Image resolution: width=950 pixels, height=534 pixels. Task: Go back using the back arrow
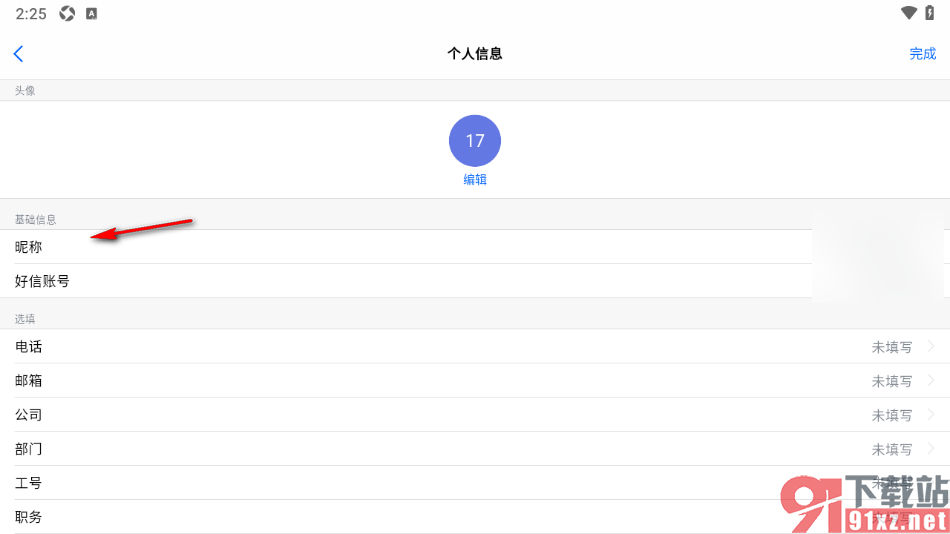tap(18, 54)
